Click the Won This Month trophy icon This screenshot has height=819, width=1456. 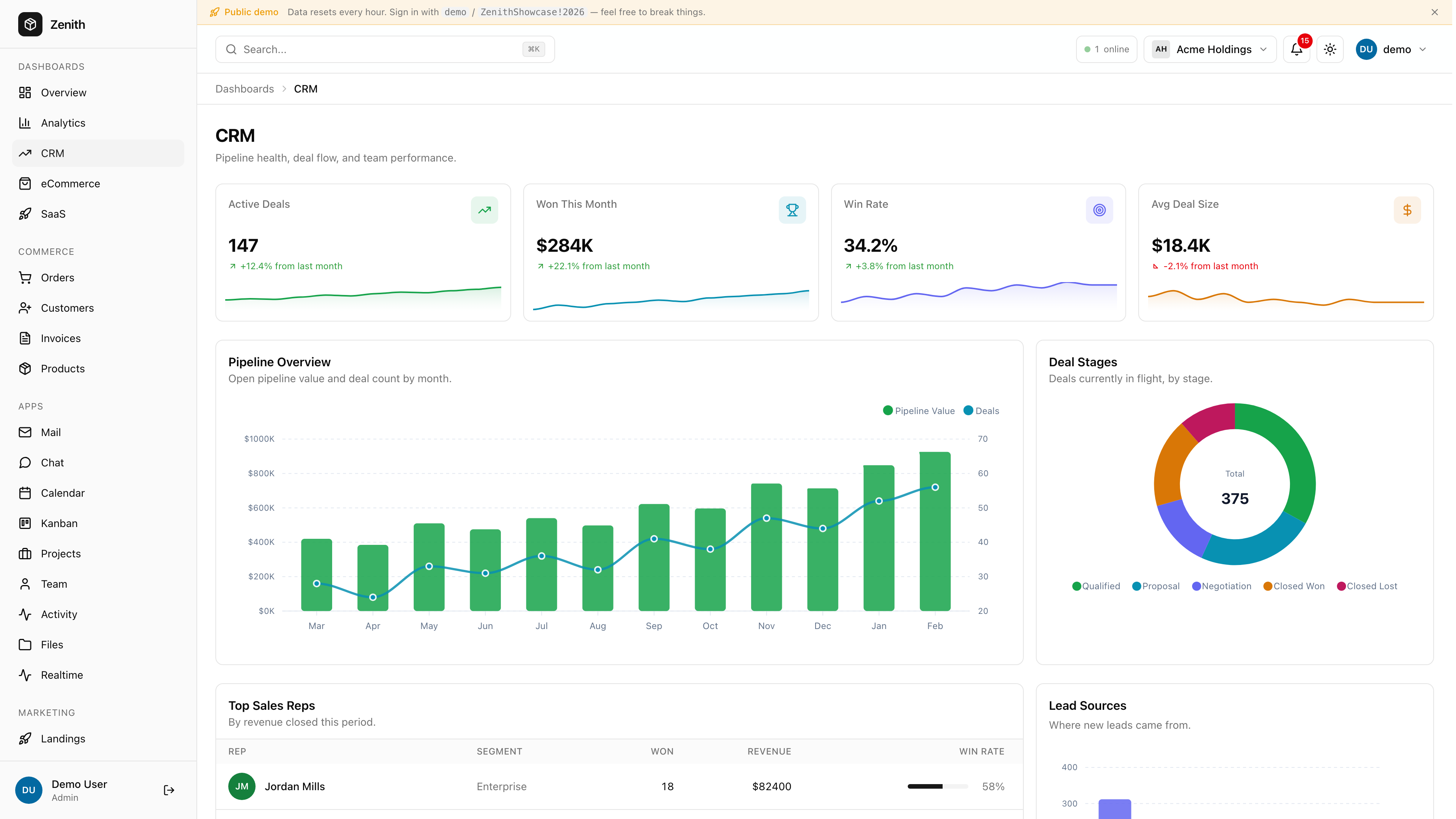(x=792, y=210)
